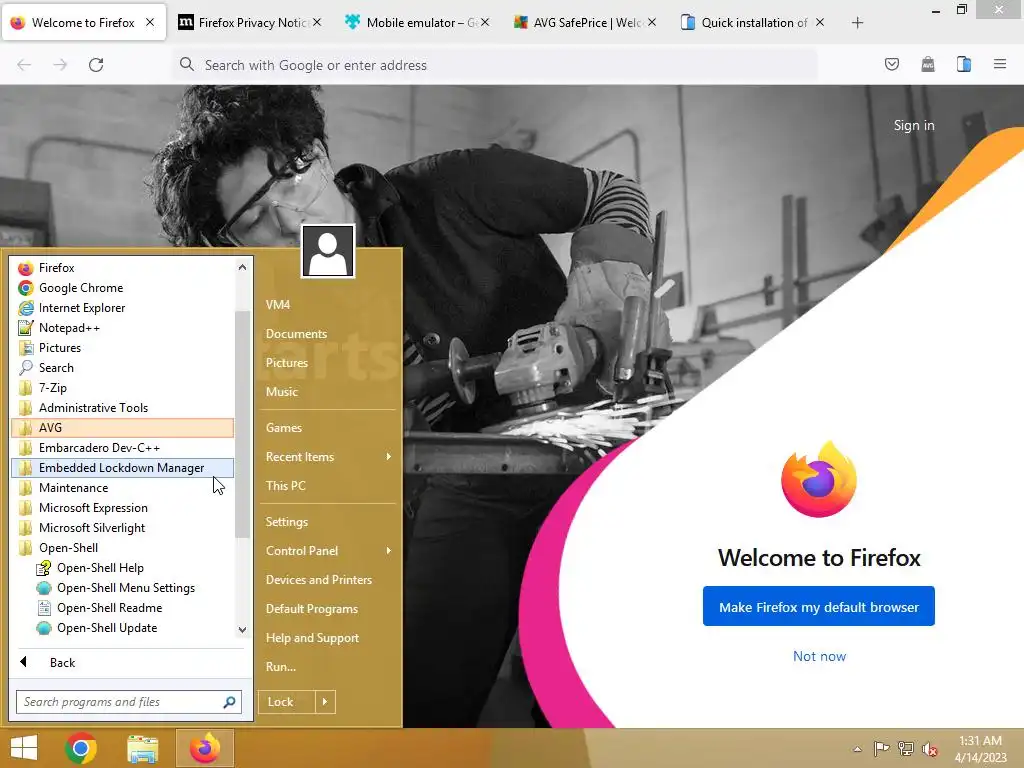1024x768 pixels.
Task: Focus the Firefox address bar
Action: click(494, 65)
